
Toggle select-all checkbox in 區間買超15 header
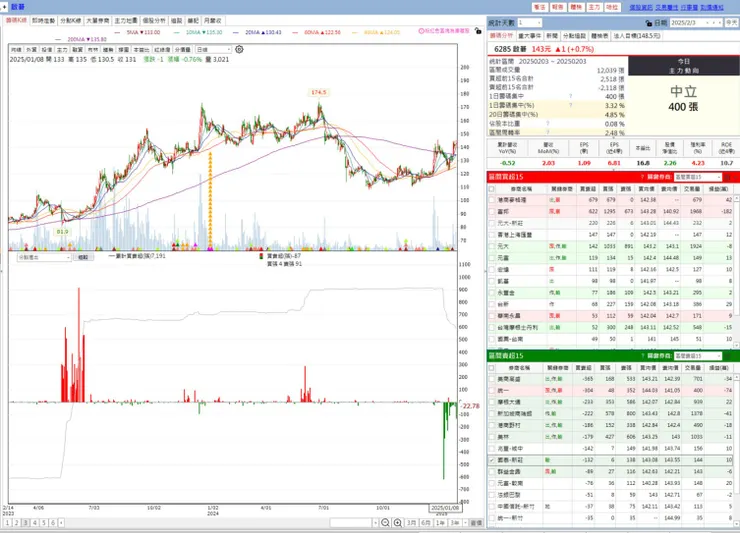[492, 189]
